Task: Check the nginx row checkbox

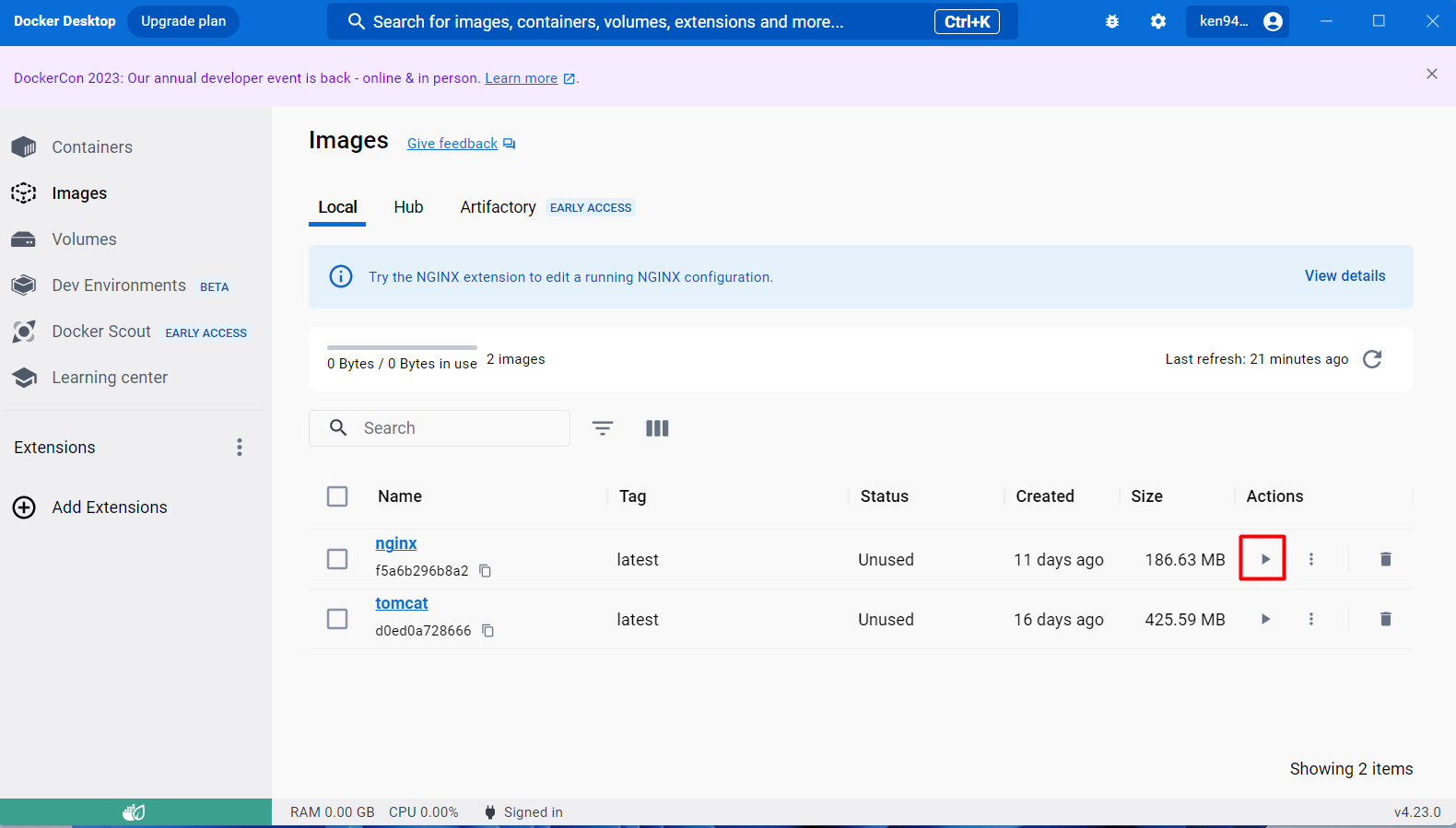Action: coord(337,559)
